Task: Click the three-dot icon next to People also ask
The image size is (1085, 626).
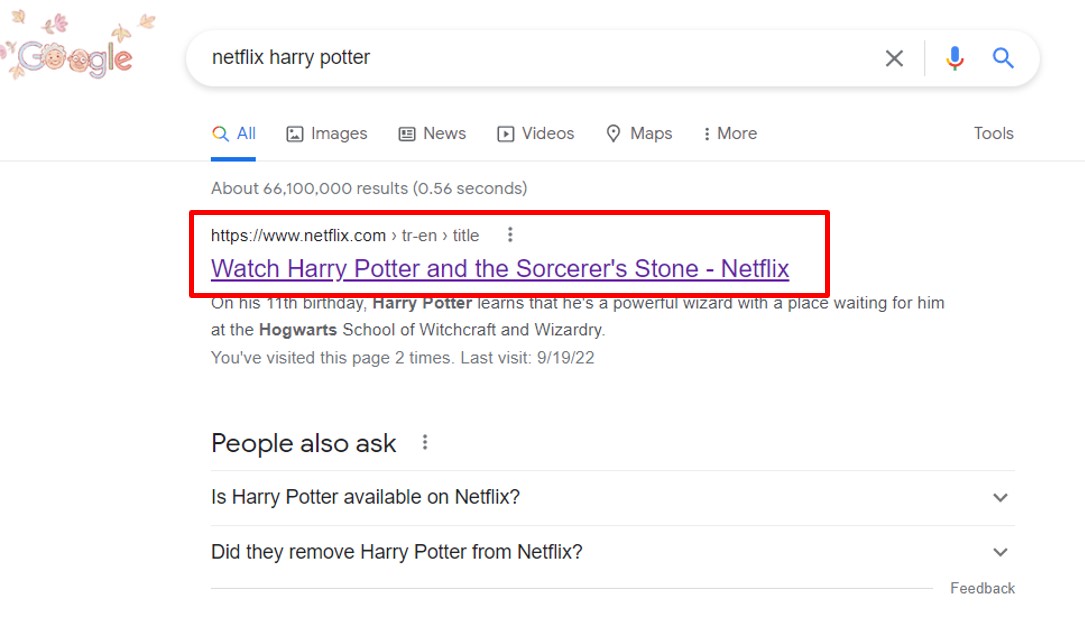Action: point(424,441)
